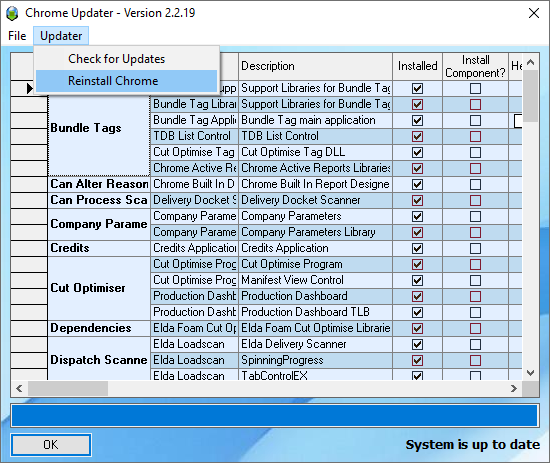Viewport: 550px width, 463px height.
Task: Toggle Install Component checkbox for Bundle Tag main application
Action: point(475,120)
